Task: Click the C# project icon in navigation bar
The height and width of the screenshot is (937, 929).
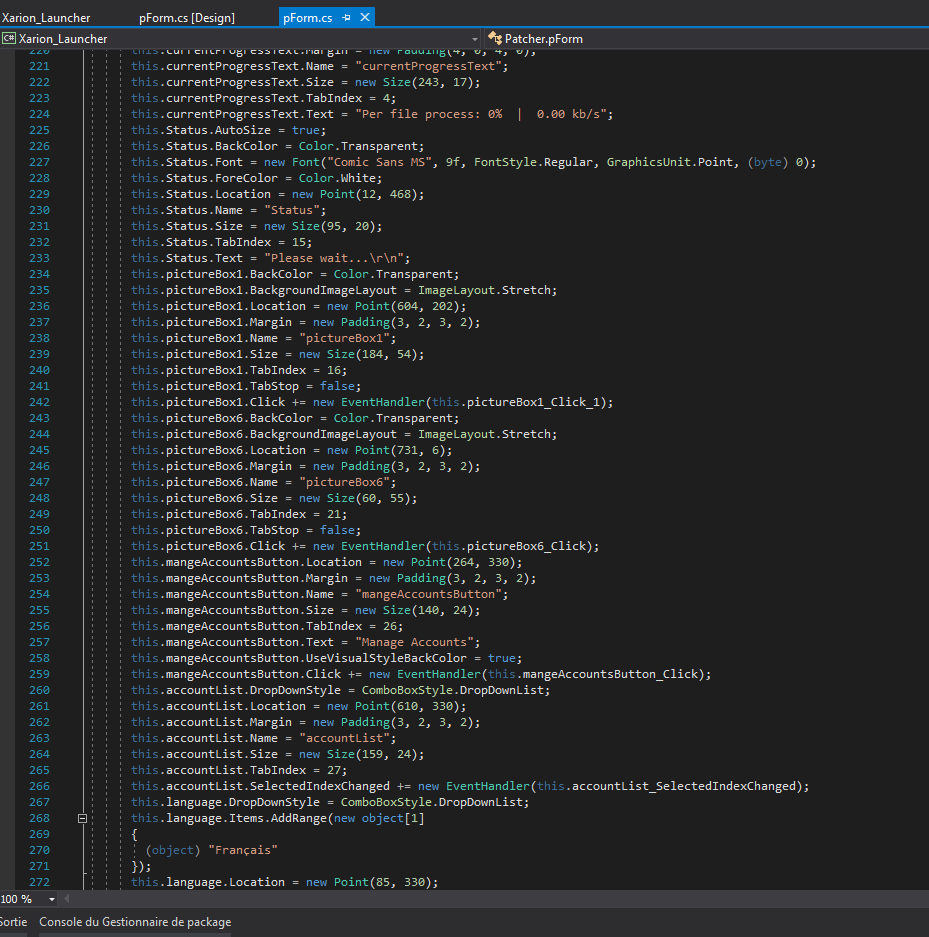Action: 9,39
